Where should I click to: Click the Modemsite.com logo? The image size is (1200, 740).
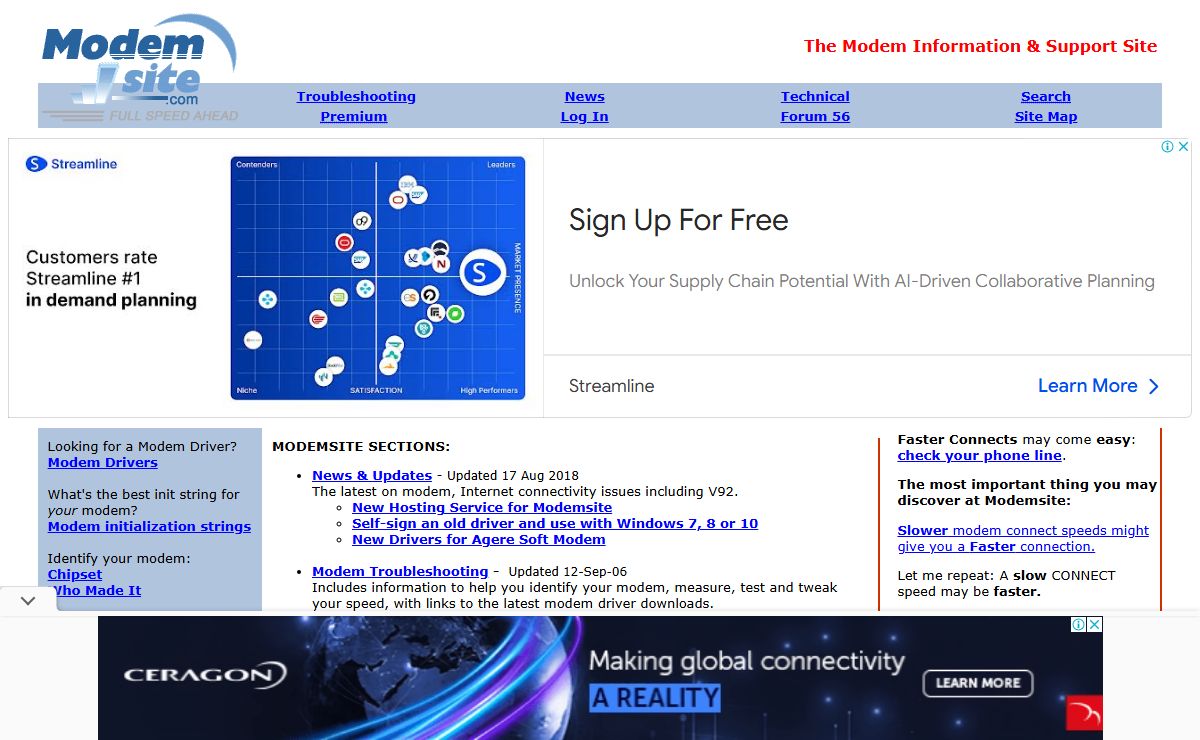click(139, 68)
